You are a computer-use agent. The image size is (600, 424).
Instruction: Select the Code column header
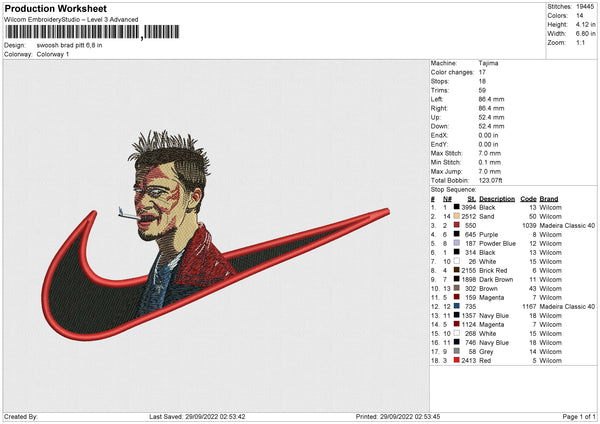[528, 199]
